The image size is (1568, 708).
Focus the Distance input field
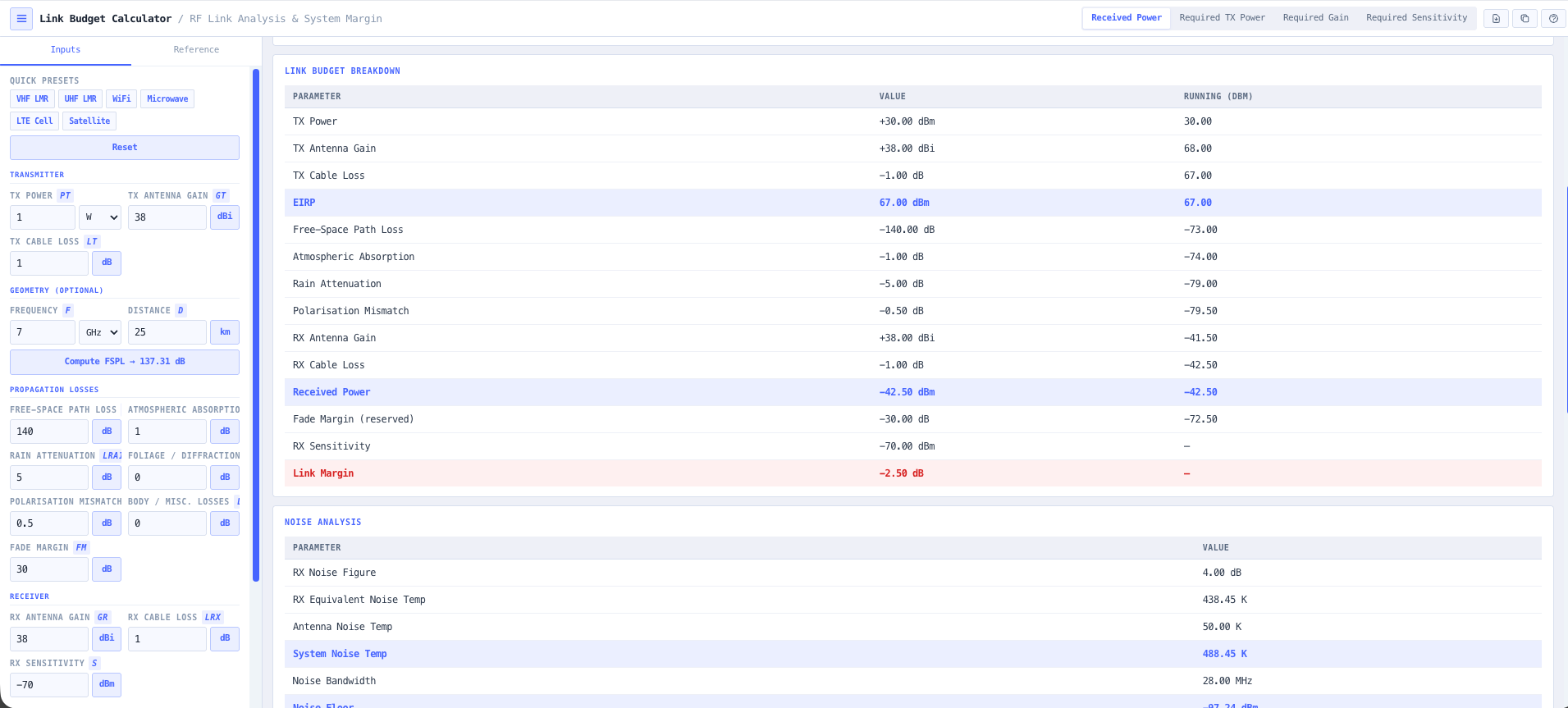point(167,332)
